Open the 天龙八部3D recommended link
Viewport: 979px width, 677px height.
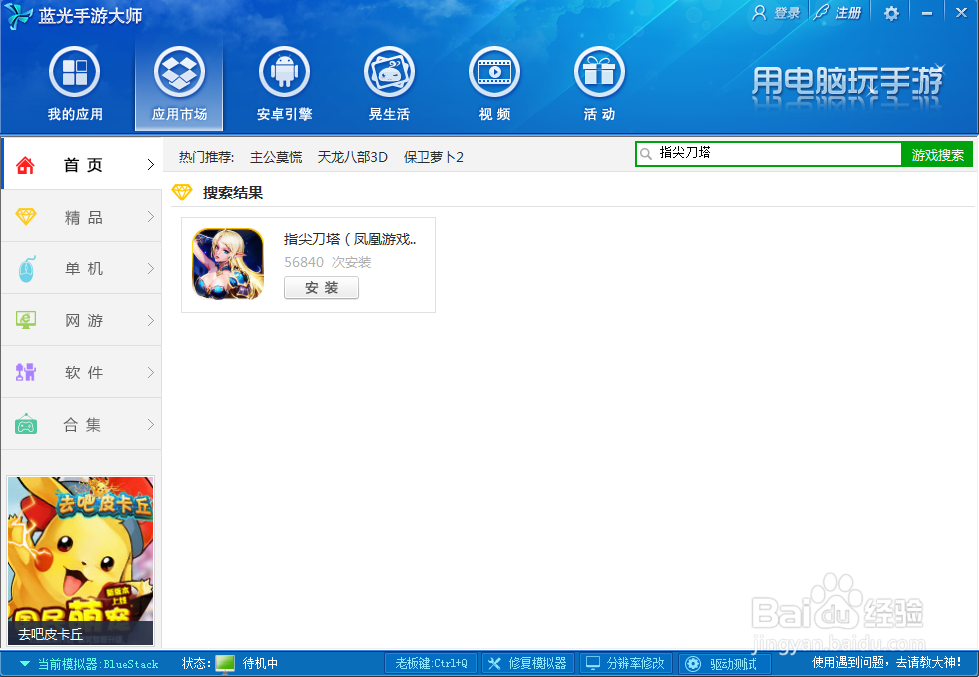pyautogui.click(x=353, y=157)
